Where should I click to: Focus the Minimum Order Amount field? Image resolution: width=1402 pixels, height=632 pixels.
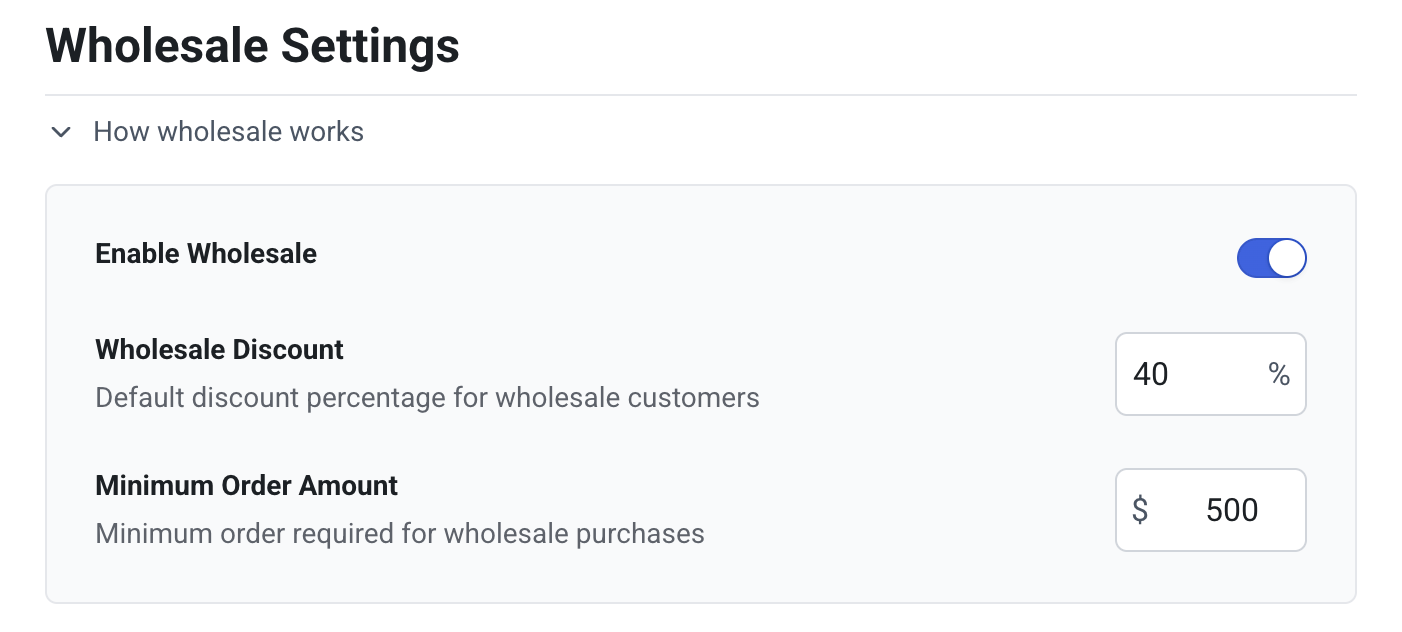coord(1220,510)
